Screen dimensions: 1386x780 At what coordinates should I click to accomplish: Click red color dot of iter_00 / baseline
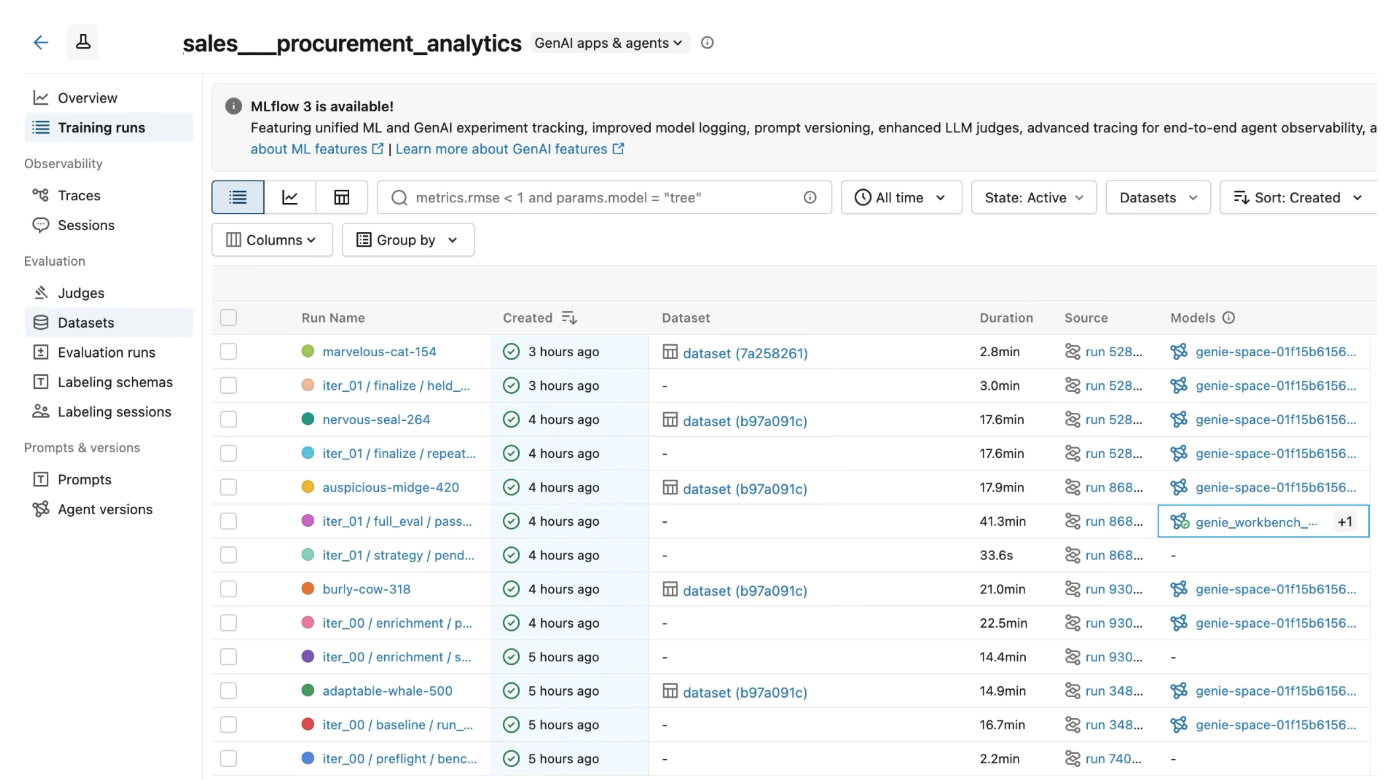tap(308, 725)
